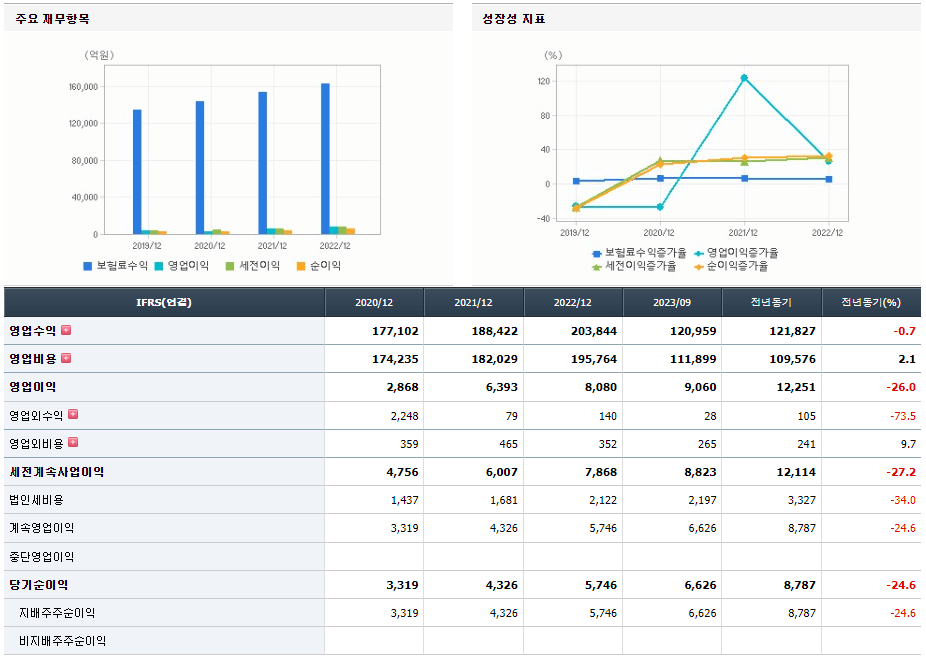
Task: Toggle 순이익증가율 legend marker
Action: (x=699, y=267)
